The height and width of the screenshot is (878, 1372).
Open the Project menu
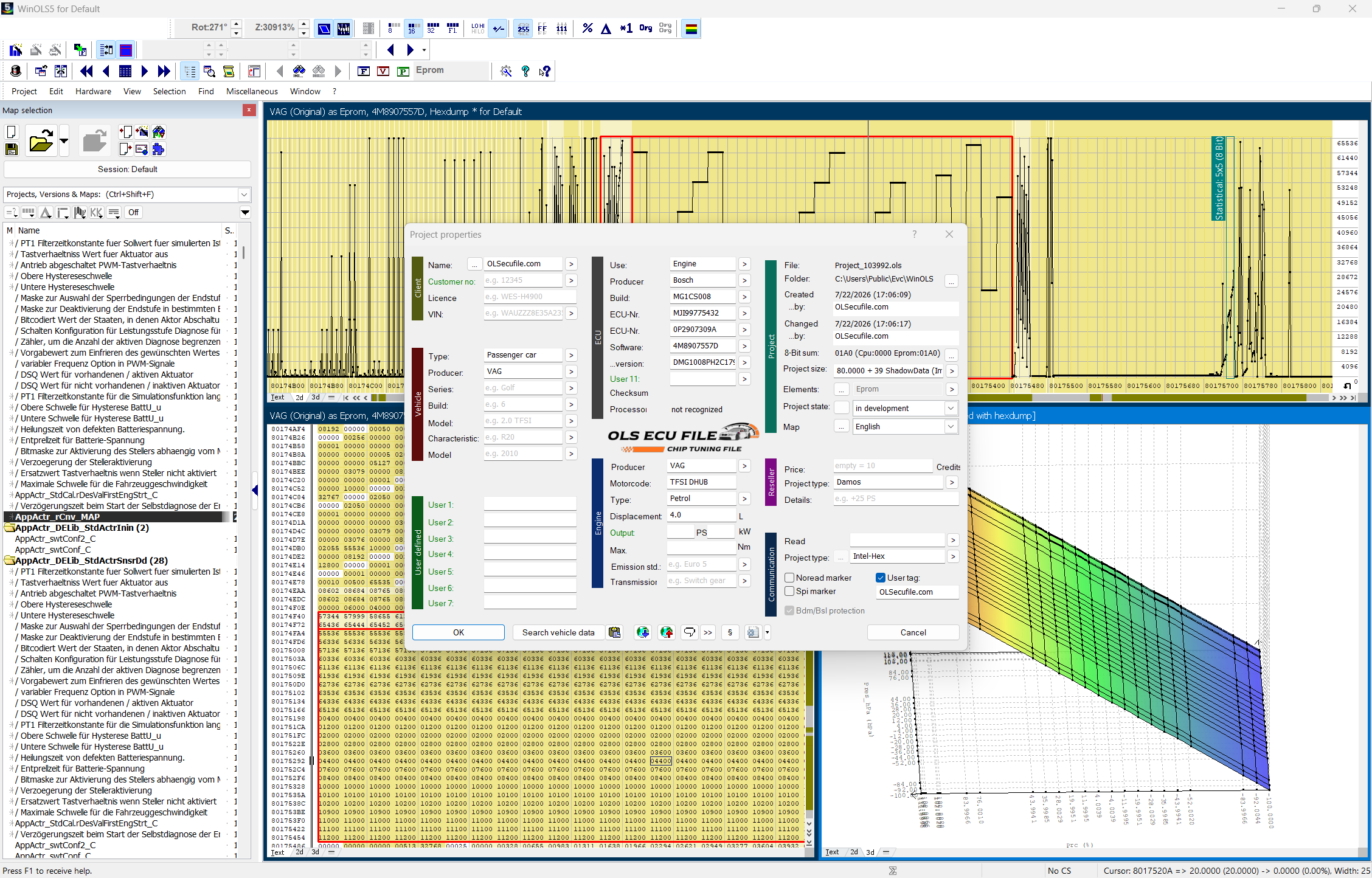coord(24,91)
